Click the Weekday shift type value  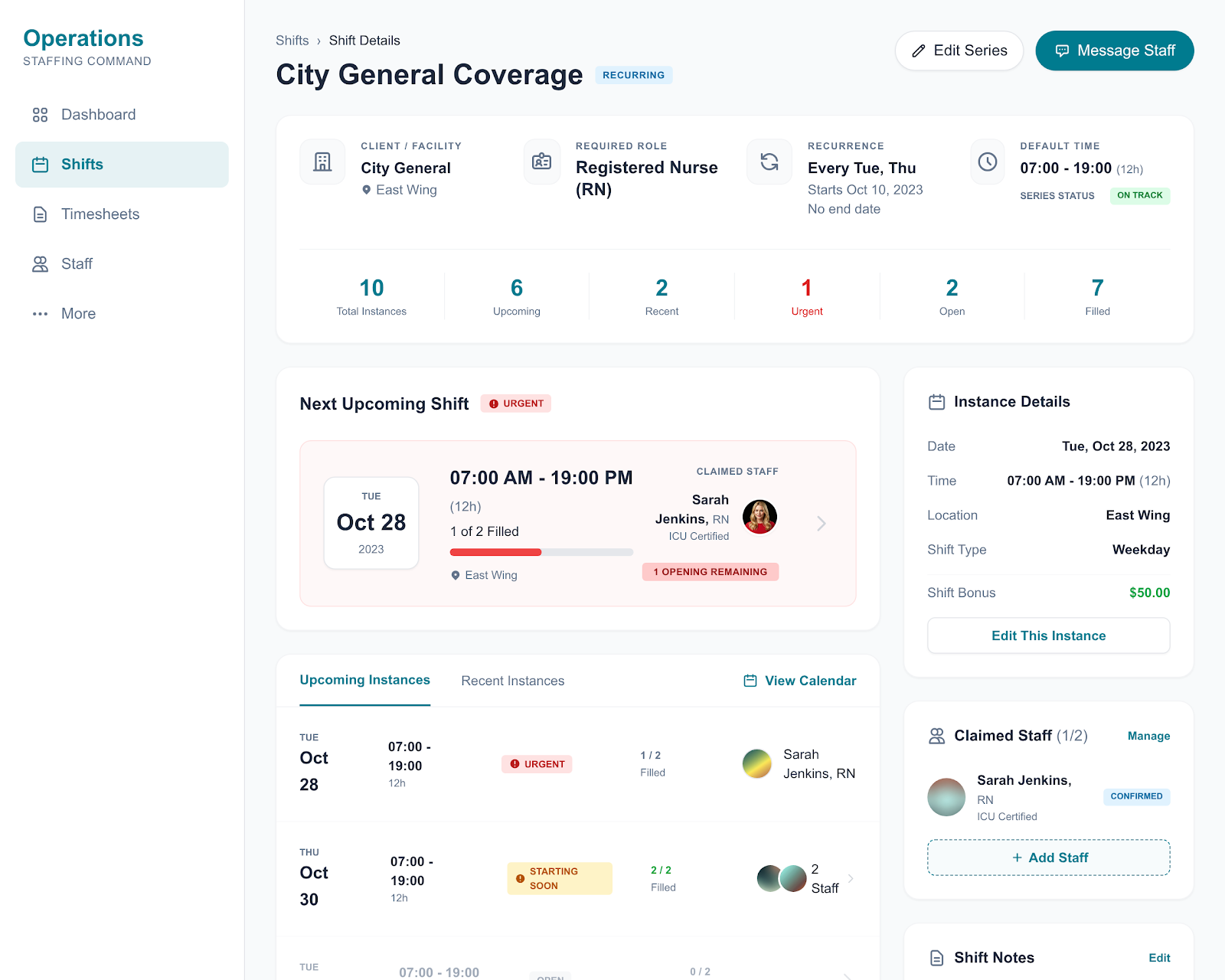(1141, 550)
